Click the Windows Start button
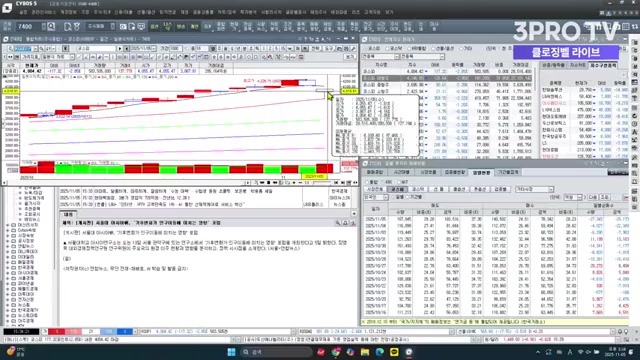 tap(231, 352)
